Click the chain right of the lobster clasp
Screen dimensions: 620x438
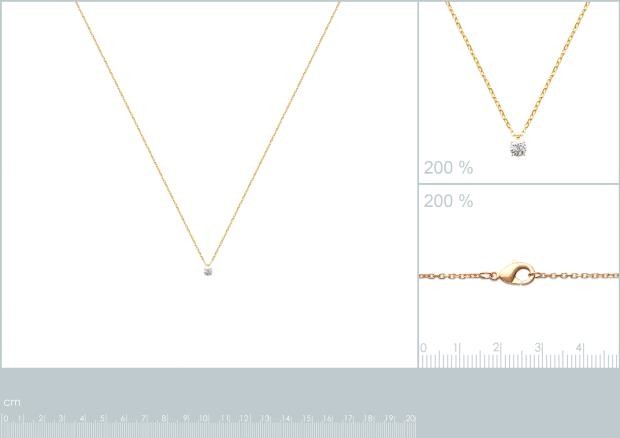(577, 274)
